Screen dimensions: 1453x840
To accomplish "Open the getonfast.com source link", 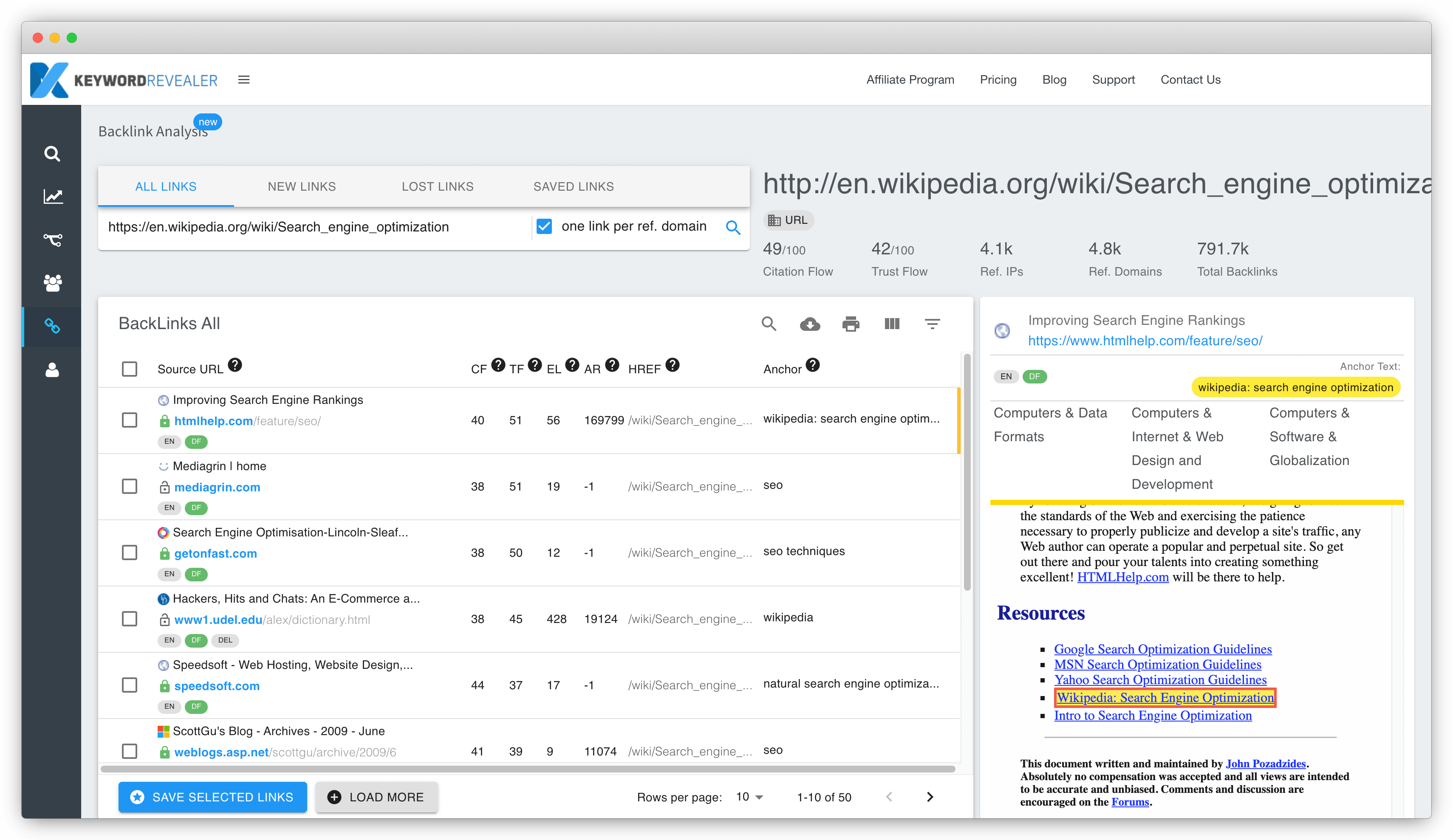I will click(216, 553).
